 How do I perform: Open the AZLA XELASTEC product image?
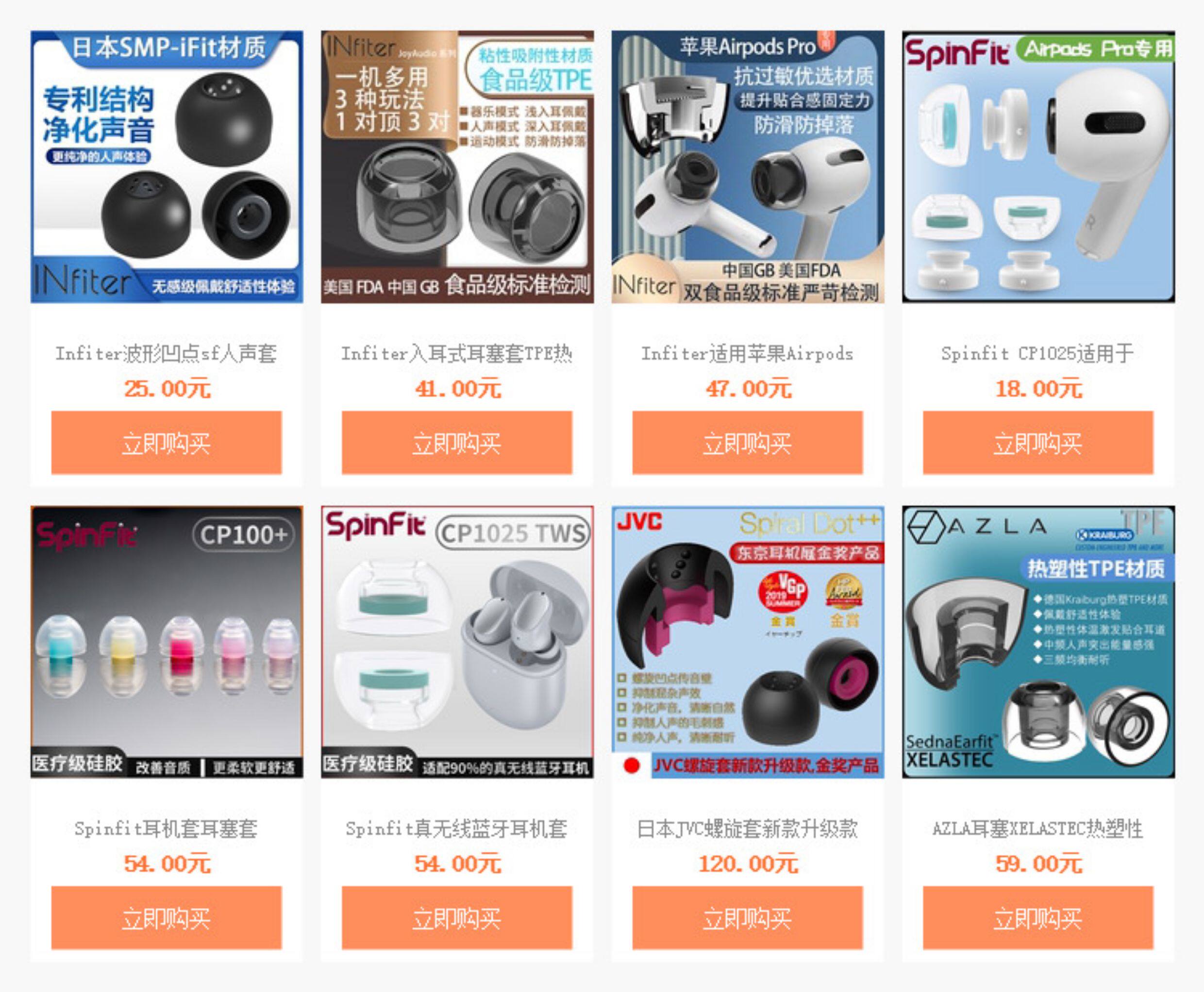tap(1038, 642)
